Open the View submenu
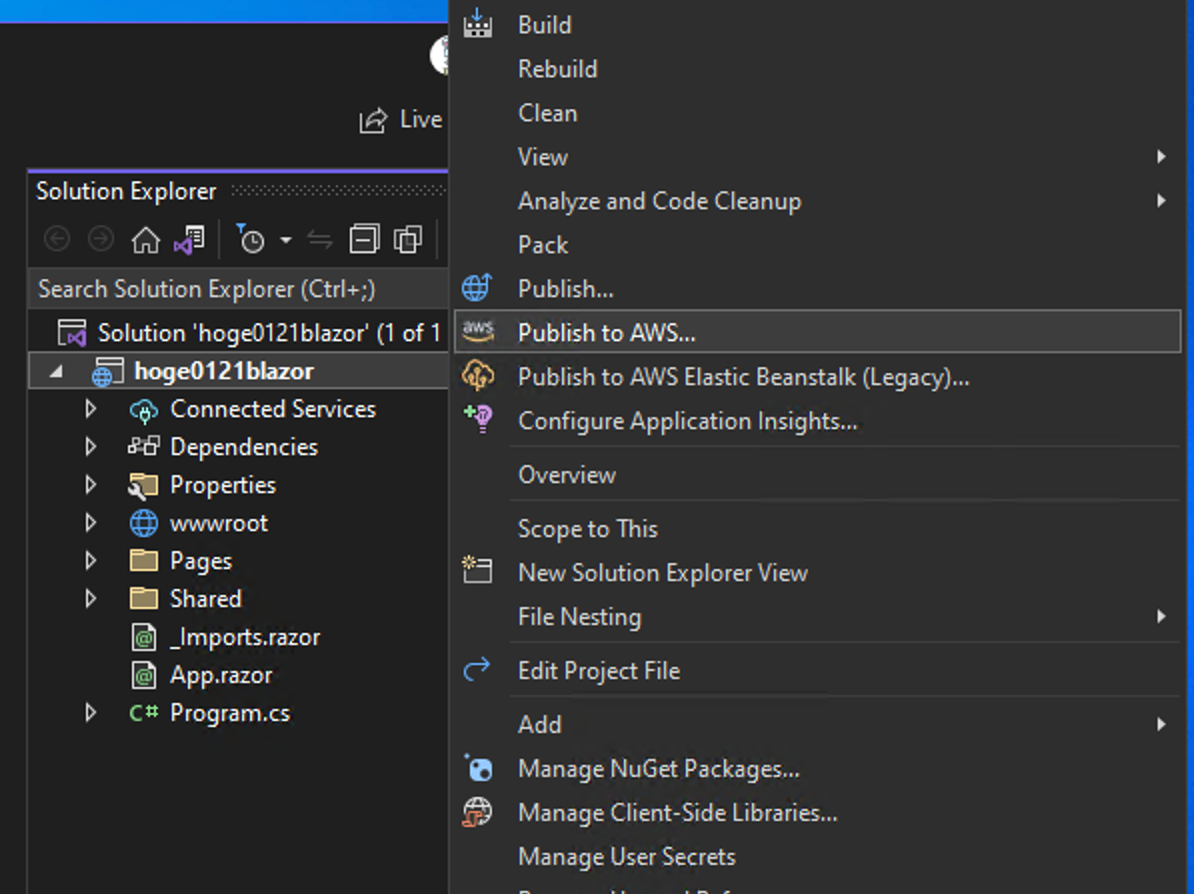Viewport: 1194px width, 894px height. click(818, 157)
